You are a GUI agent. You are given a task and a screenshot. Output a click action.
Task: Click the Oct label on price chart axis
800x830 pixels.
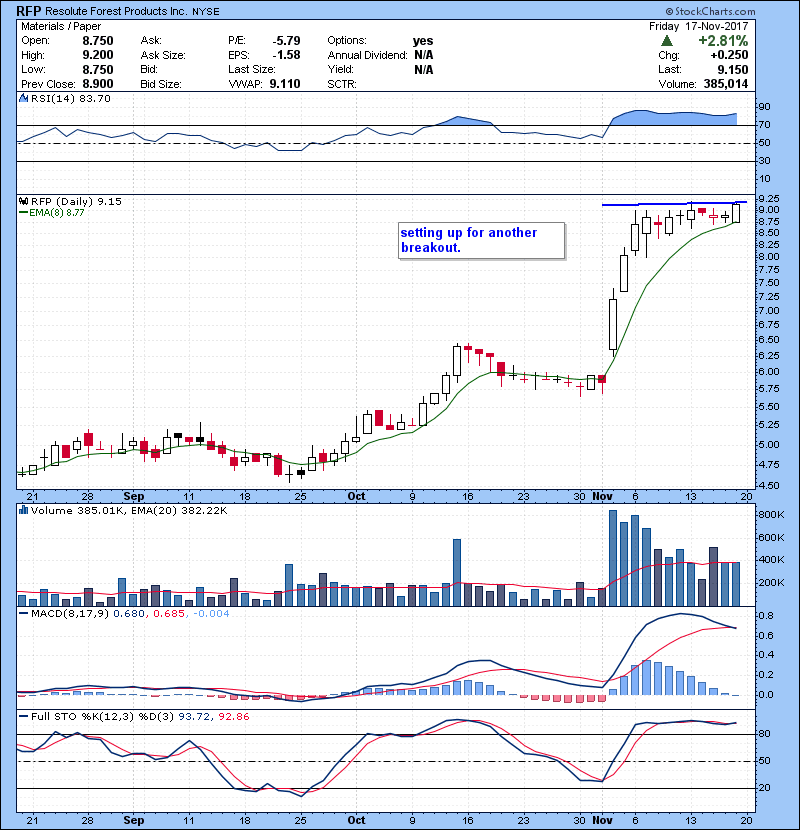pyautogui.click(x=356, y=496)
